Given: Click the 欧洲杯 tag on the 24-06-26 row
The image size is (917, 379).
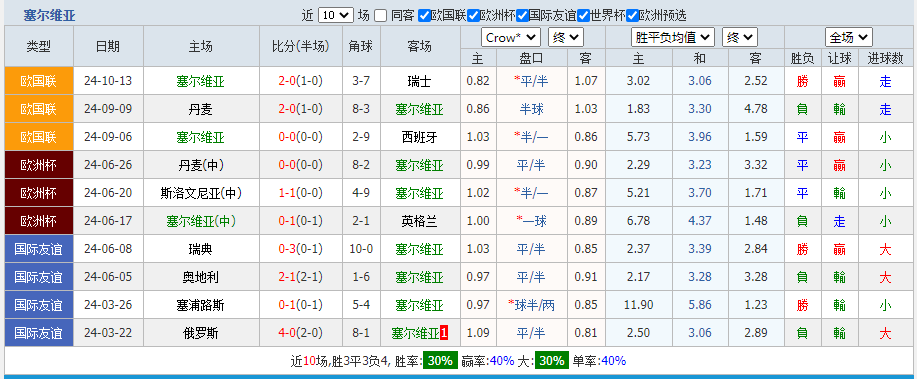Looking at the screenshot, I should 39,166.
